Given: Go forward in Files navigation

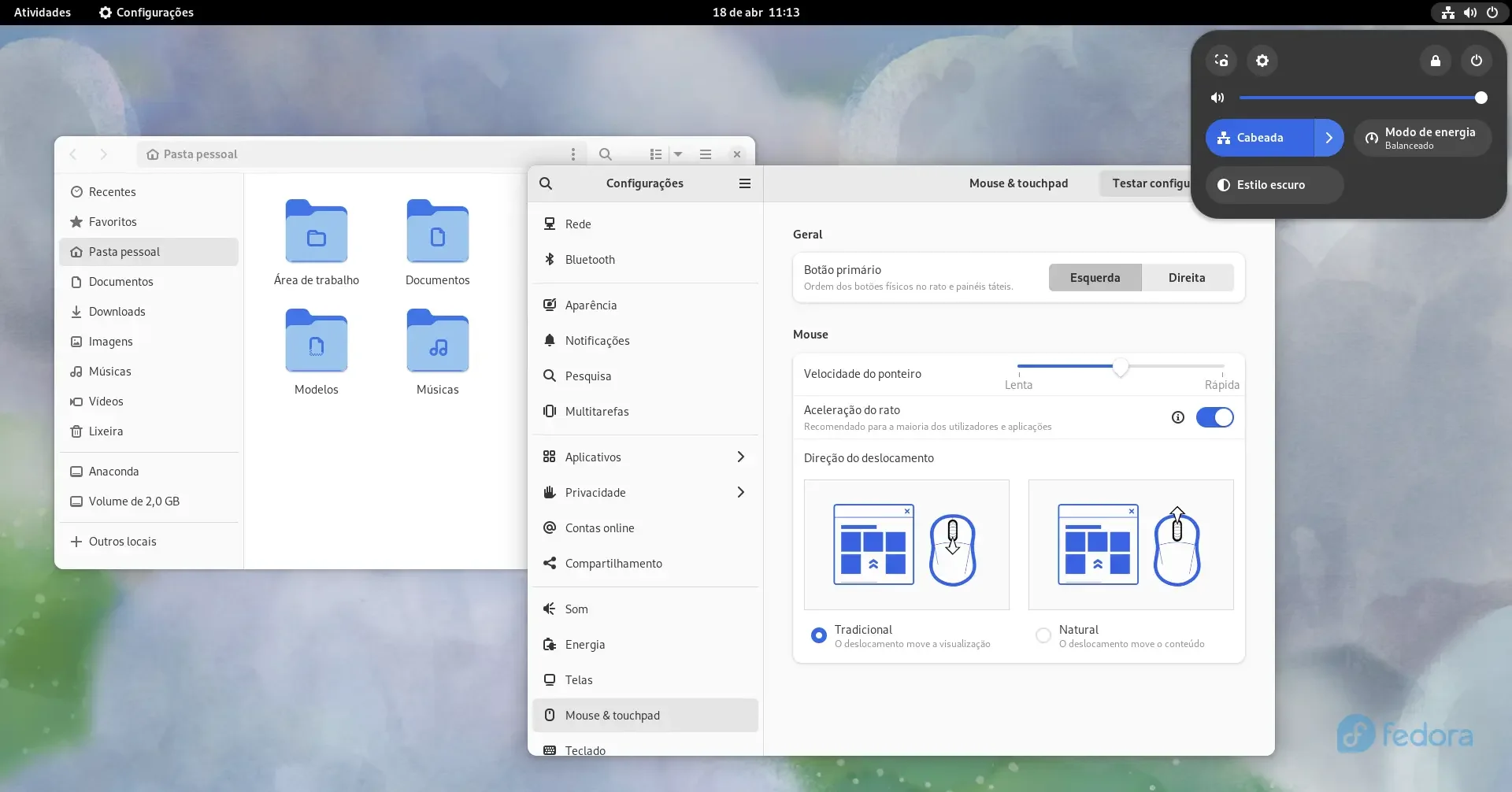Looking at the screenshot, I should pyautogui.click(x=103, y=154).
